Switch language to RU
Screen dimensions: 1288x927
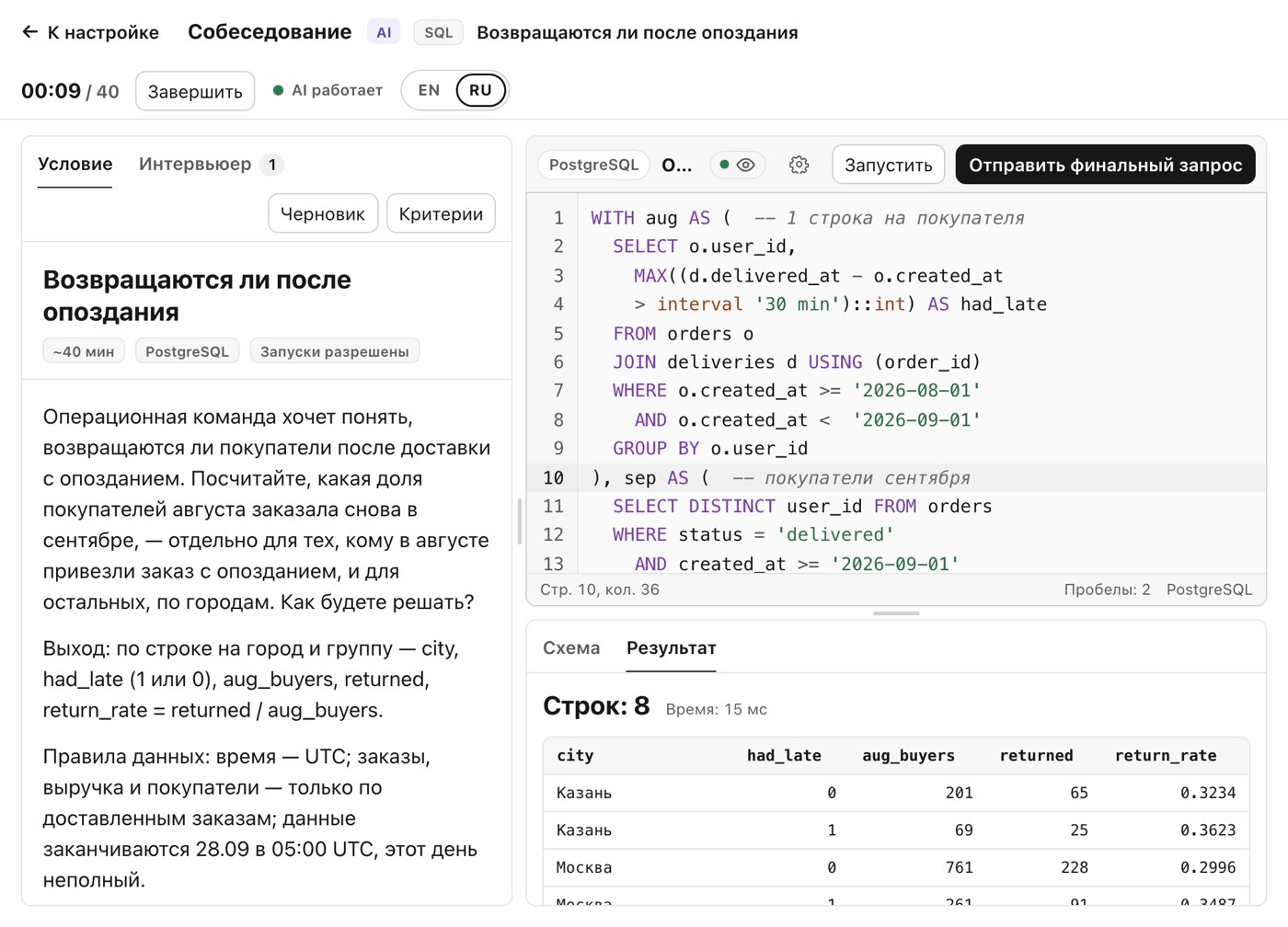[x=480, y=90]
